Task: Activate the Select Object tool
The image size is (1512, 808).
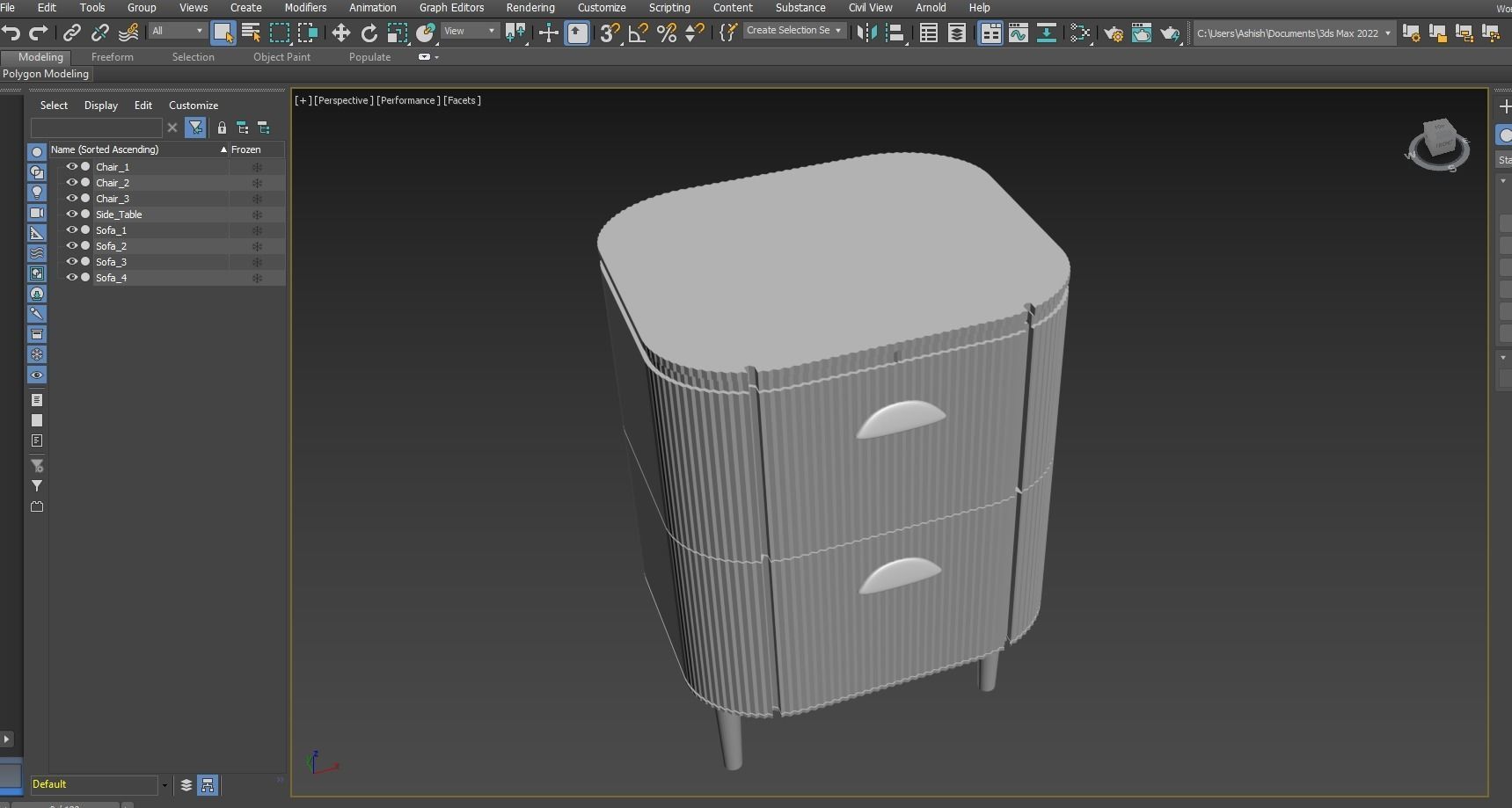Action: pyautogui.click(x=223, y=33)
